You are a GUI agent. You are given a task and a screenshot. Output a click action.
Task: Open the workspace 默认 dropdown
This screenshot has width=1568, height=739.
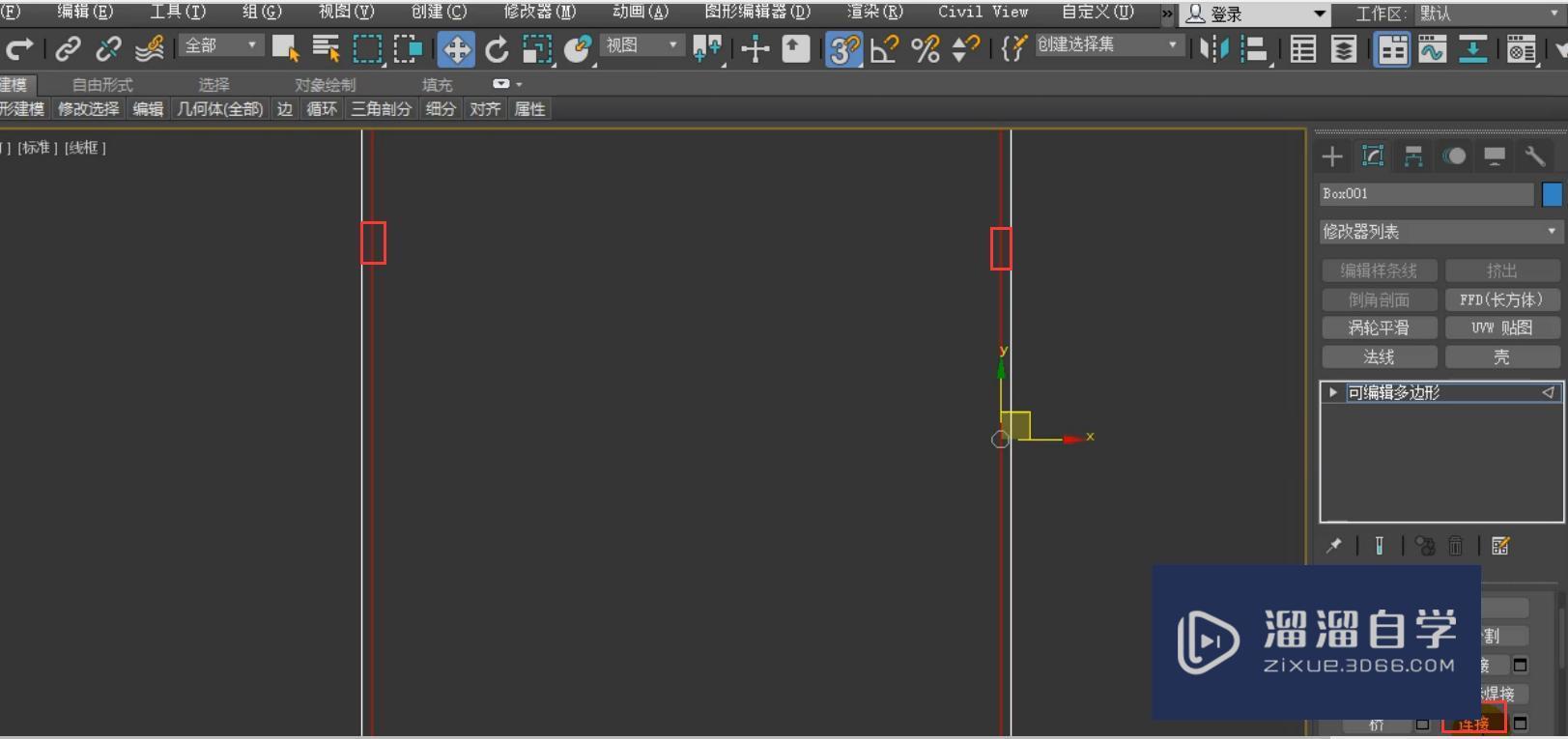click(x=1491, y=14)
